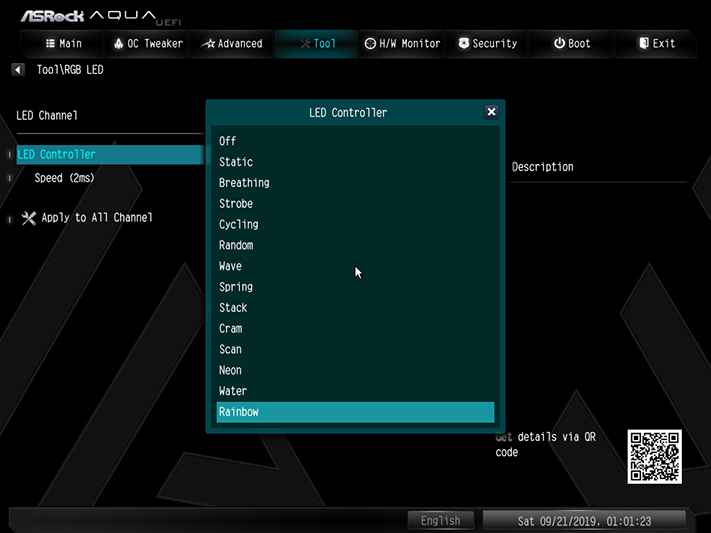The height and width of the screenshot is (533, 711).
Task: Choose the Random LED mode
Action: (355, 245)
